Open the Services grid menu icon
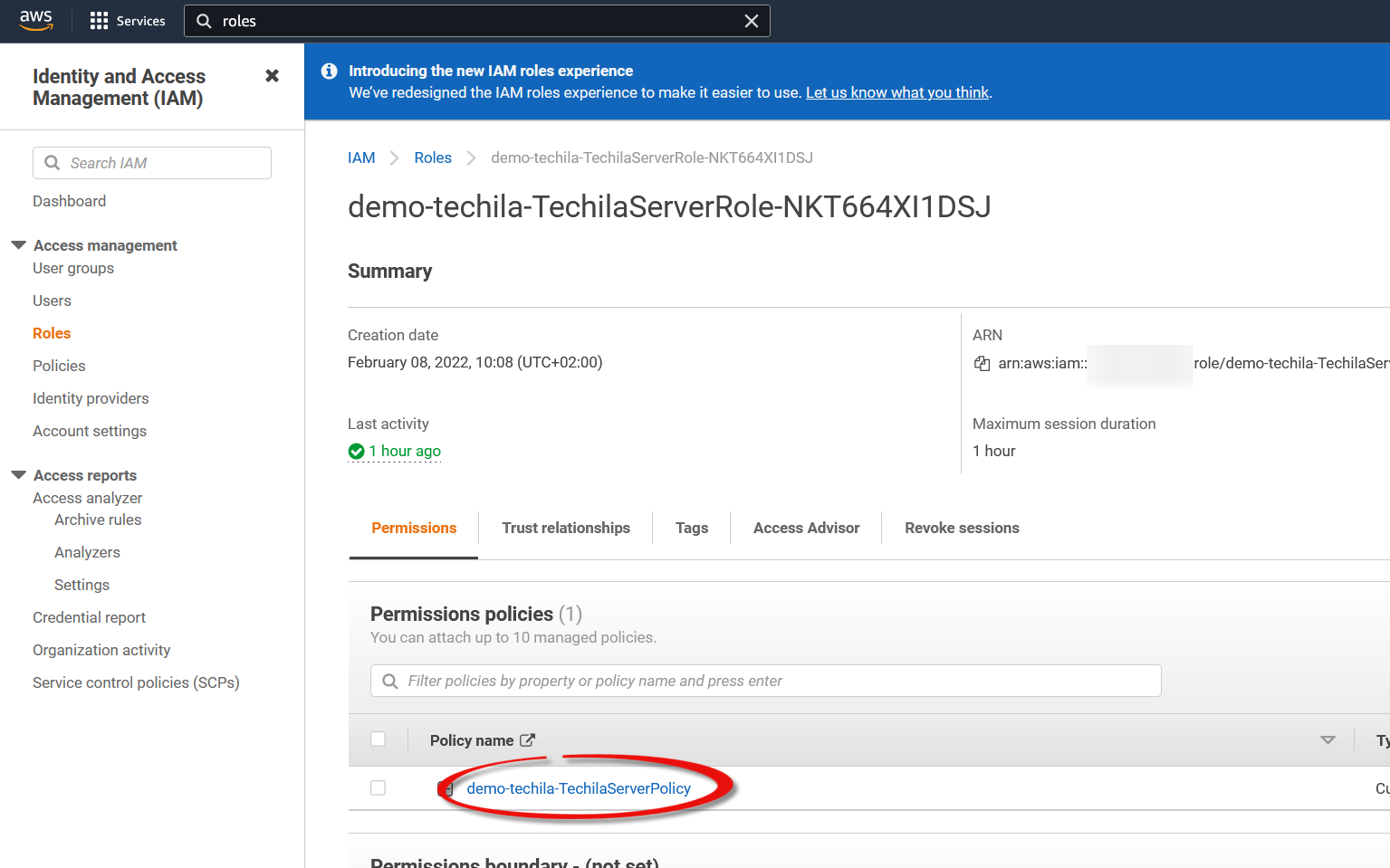The image size is (1390, 868). [99, 21]
